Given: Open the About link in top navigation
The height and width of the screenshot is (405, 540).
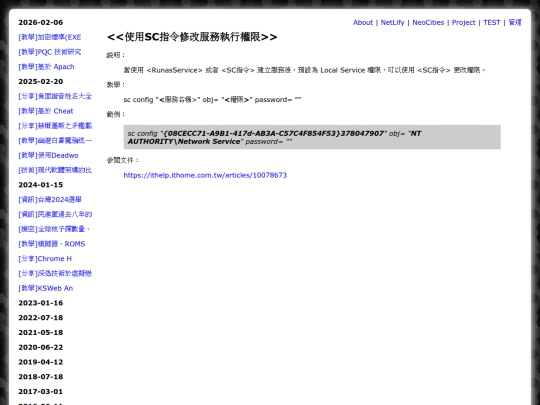Looking at the screenshot, I should click(x=363, y=23).
